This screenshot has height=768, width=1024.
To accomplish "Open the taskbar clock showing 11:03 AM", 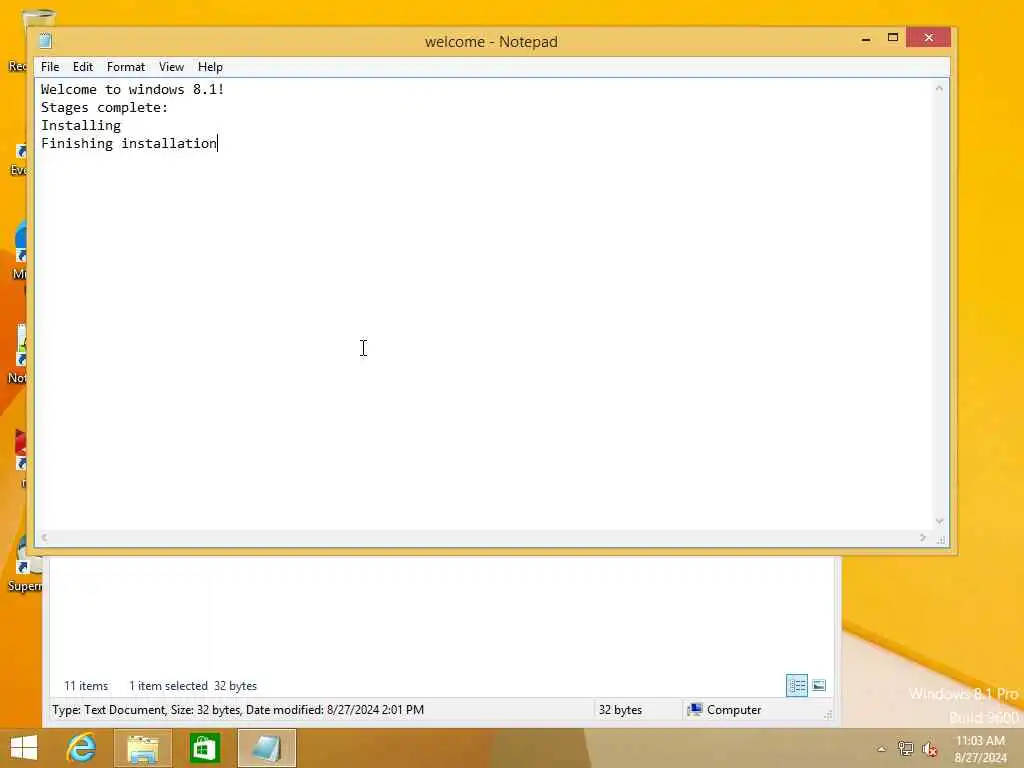I will click(x=980, y=749).
